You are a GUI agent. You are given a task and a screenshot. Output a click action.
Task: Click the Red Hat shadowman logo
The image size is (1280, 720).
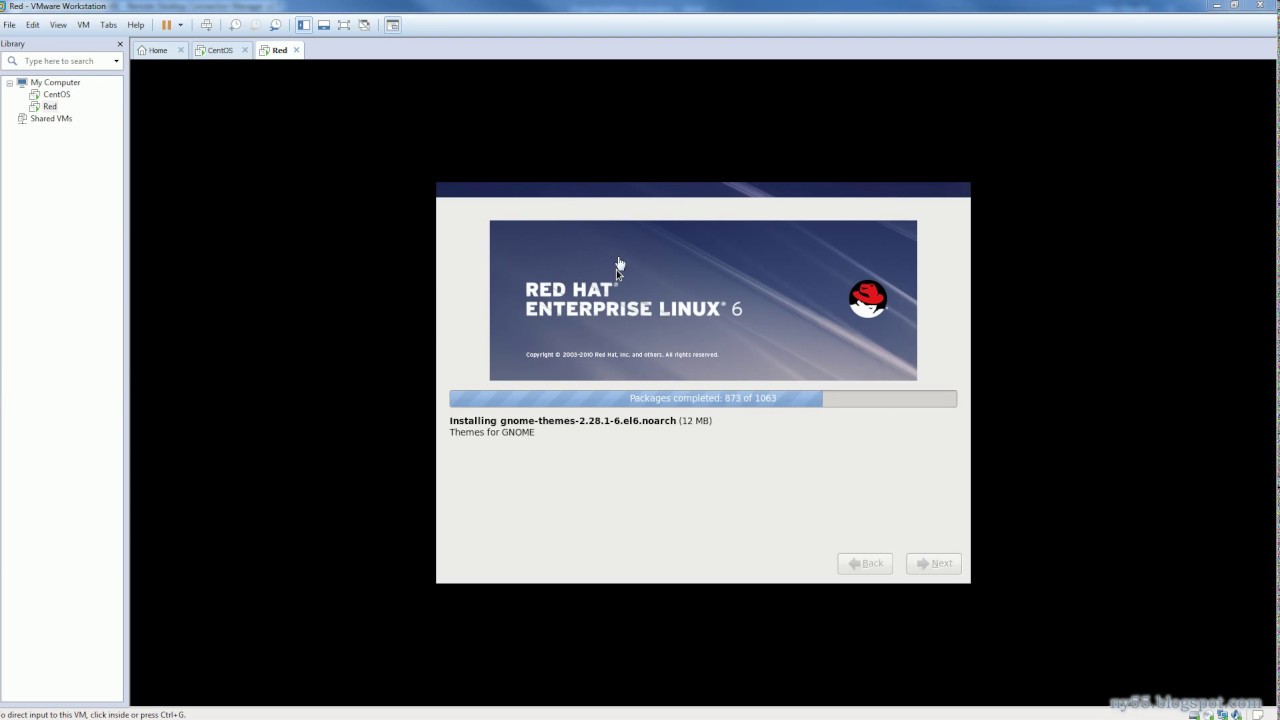coord(867,299)
